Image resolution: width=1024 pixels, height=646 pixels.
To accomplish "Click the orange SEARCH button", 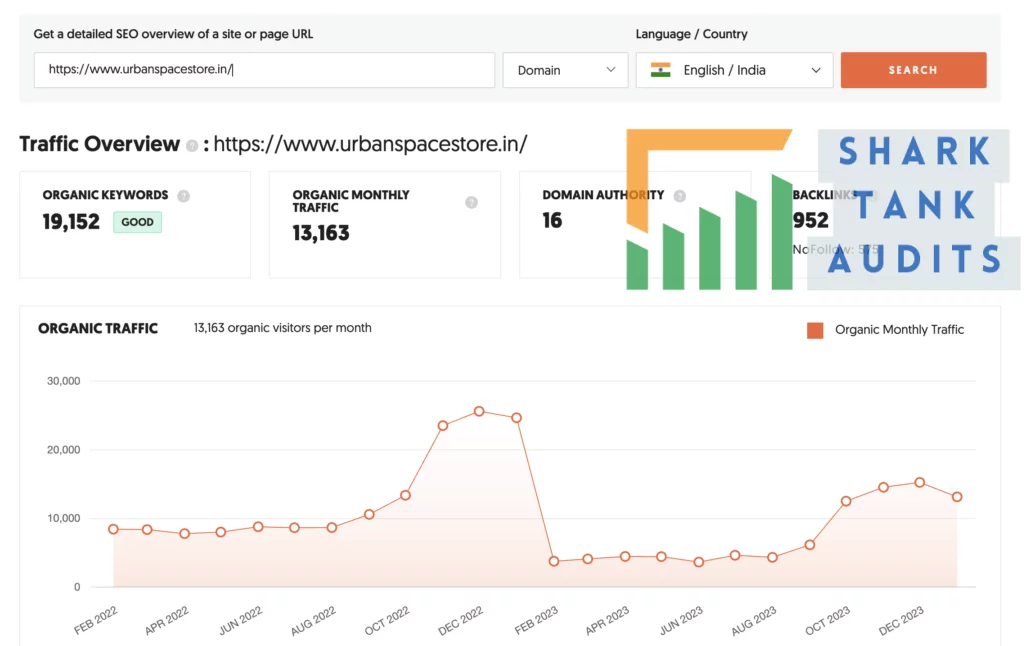I will [913, 70].
